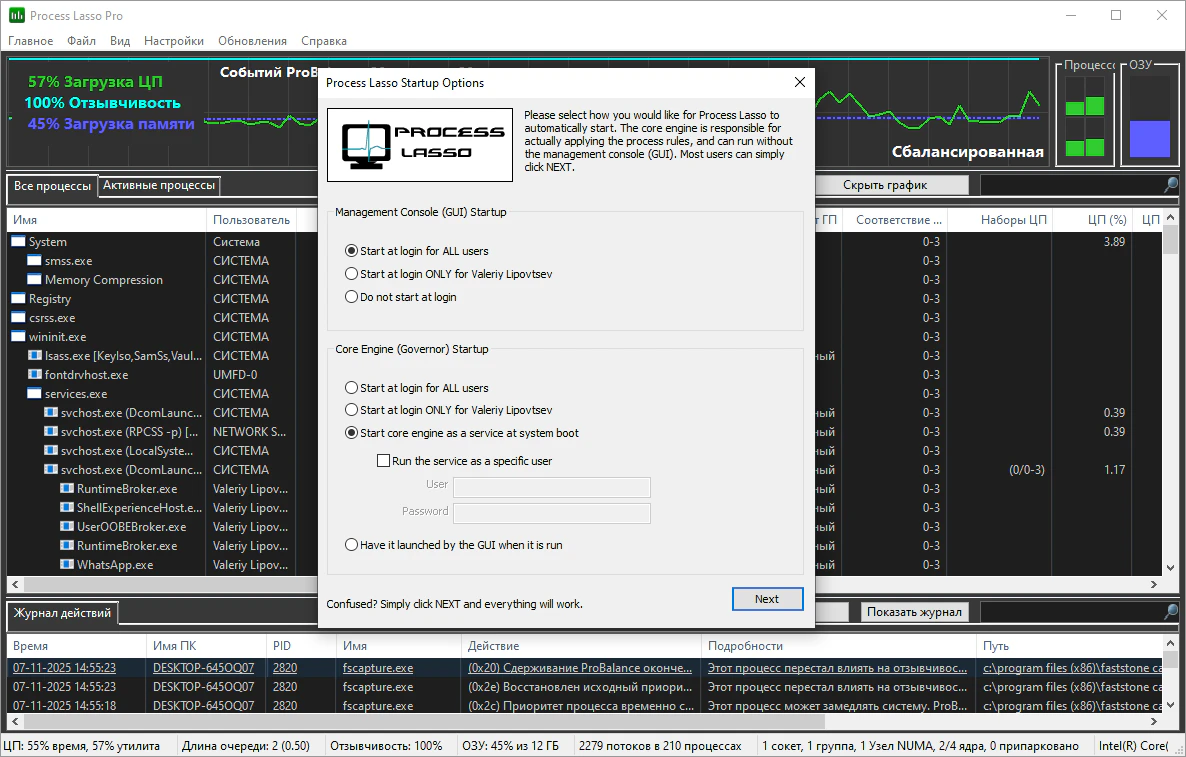The width and height of the screenshot is (1186, 757).
Task: Click the Process Lasso logo image in dialog
Action: point(420,144)
